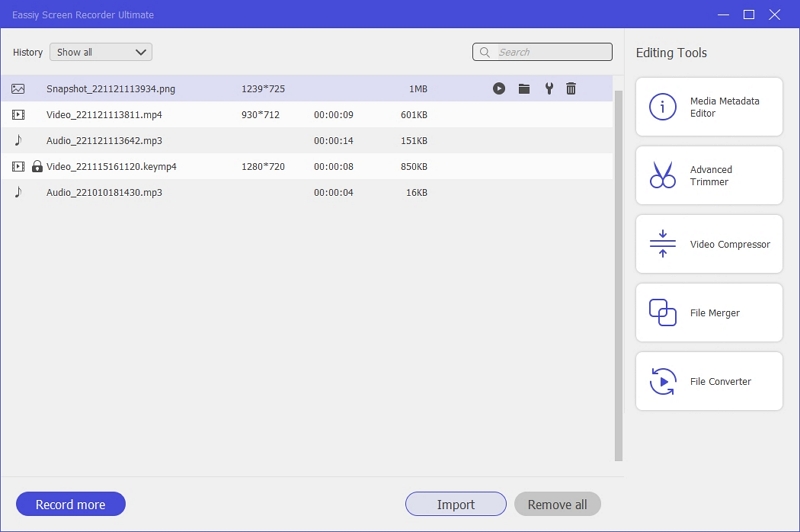Image resolution: width=800 pixels, height=532 pixels.
Task: Open the File Merger tool
Action: [709, 313]
